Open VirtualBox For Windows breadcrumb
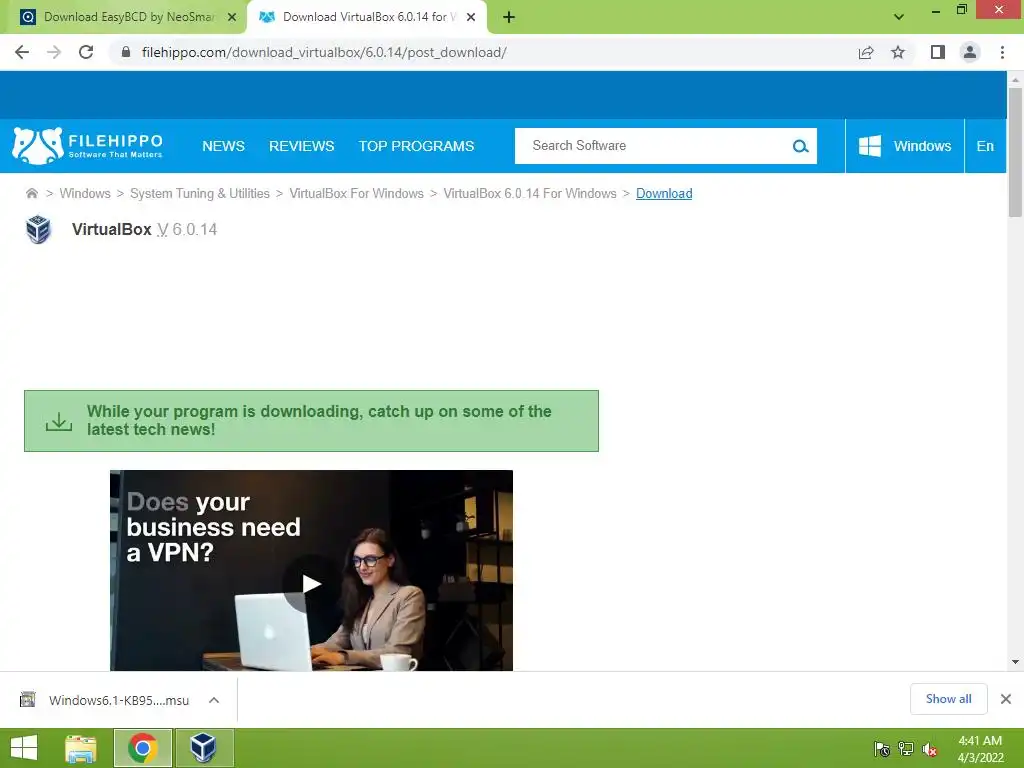The width and height of the screenshot is (1024, 768). pyautogui.click(x=357, y=193)
